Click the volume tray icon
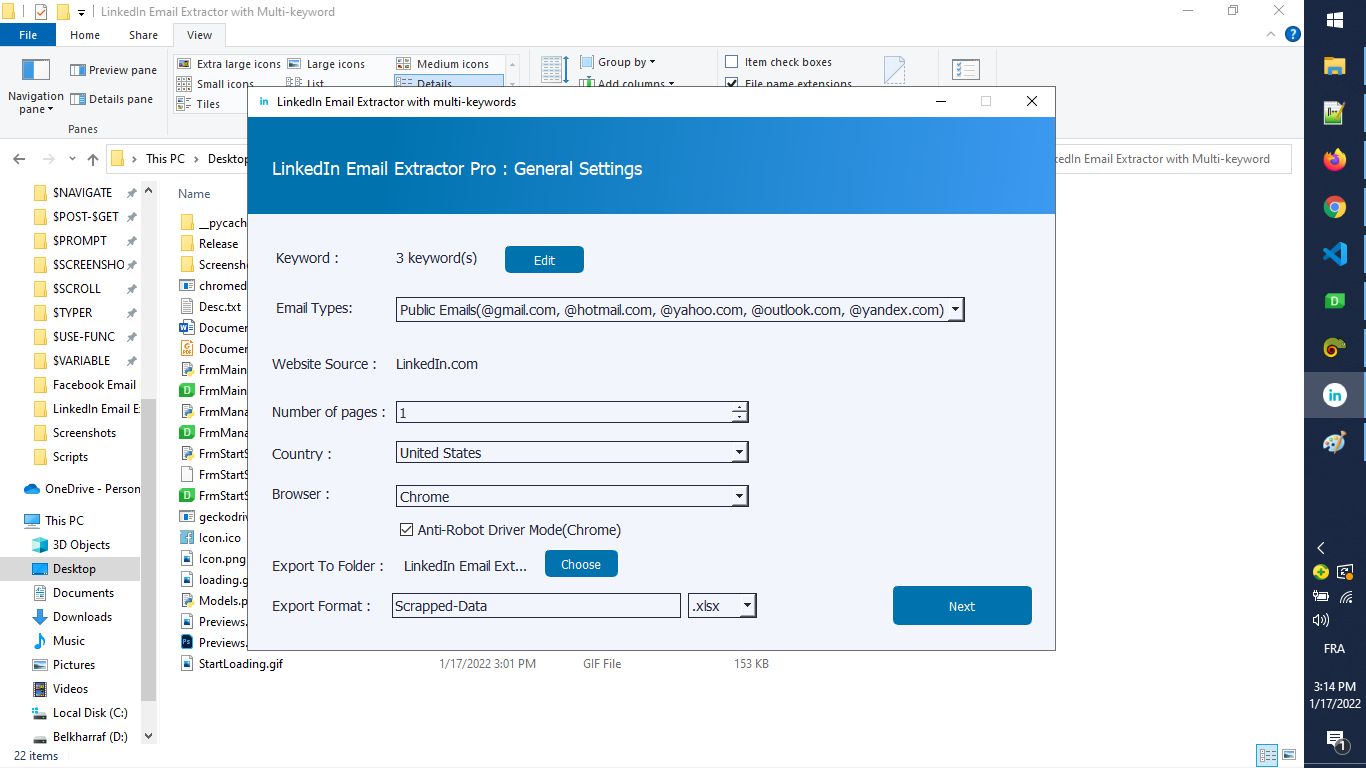The height and width of the screenshot is (768, 1366). (1321, 620)
